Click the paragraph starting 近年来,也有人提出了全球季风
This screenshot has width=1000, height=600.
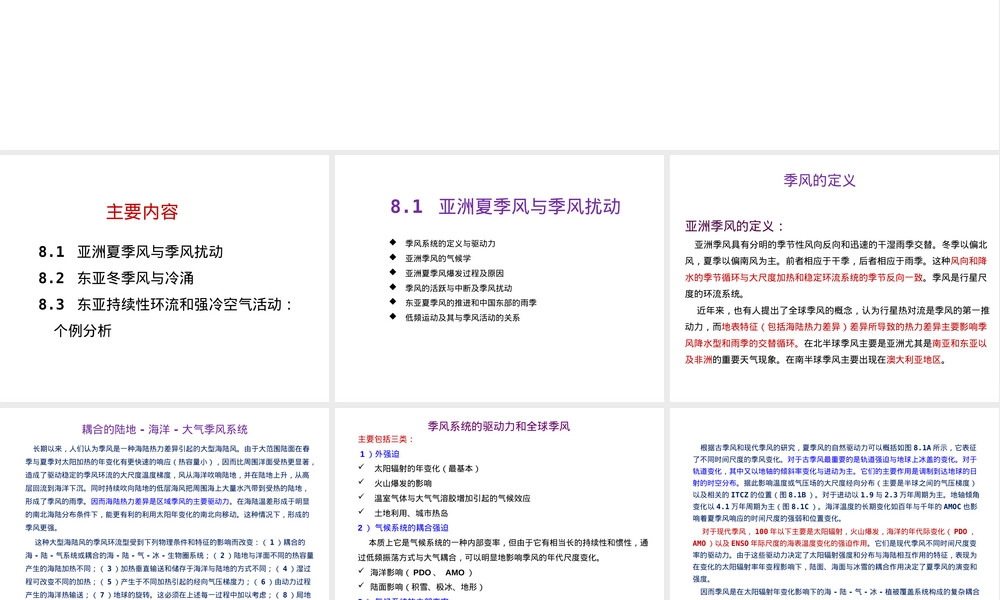836,335
